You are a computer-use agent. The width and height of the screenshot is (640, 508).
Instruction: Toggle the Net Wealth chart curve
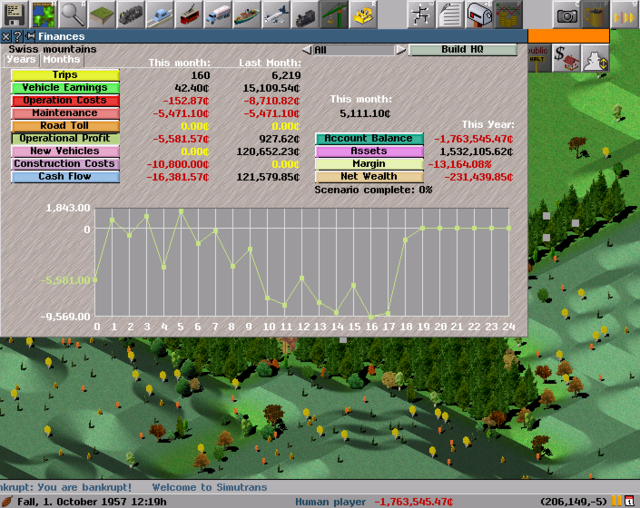[x=369, y=176]
